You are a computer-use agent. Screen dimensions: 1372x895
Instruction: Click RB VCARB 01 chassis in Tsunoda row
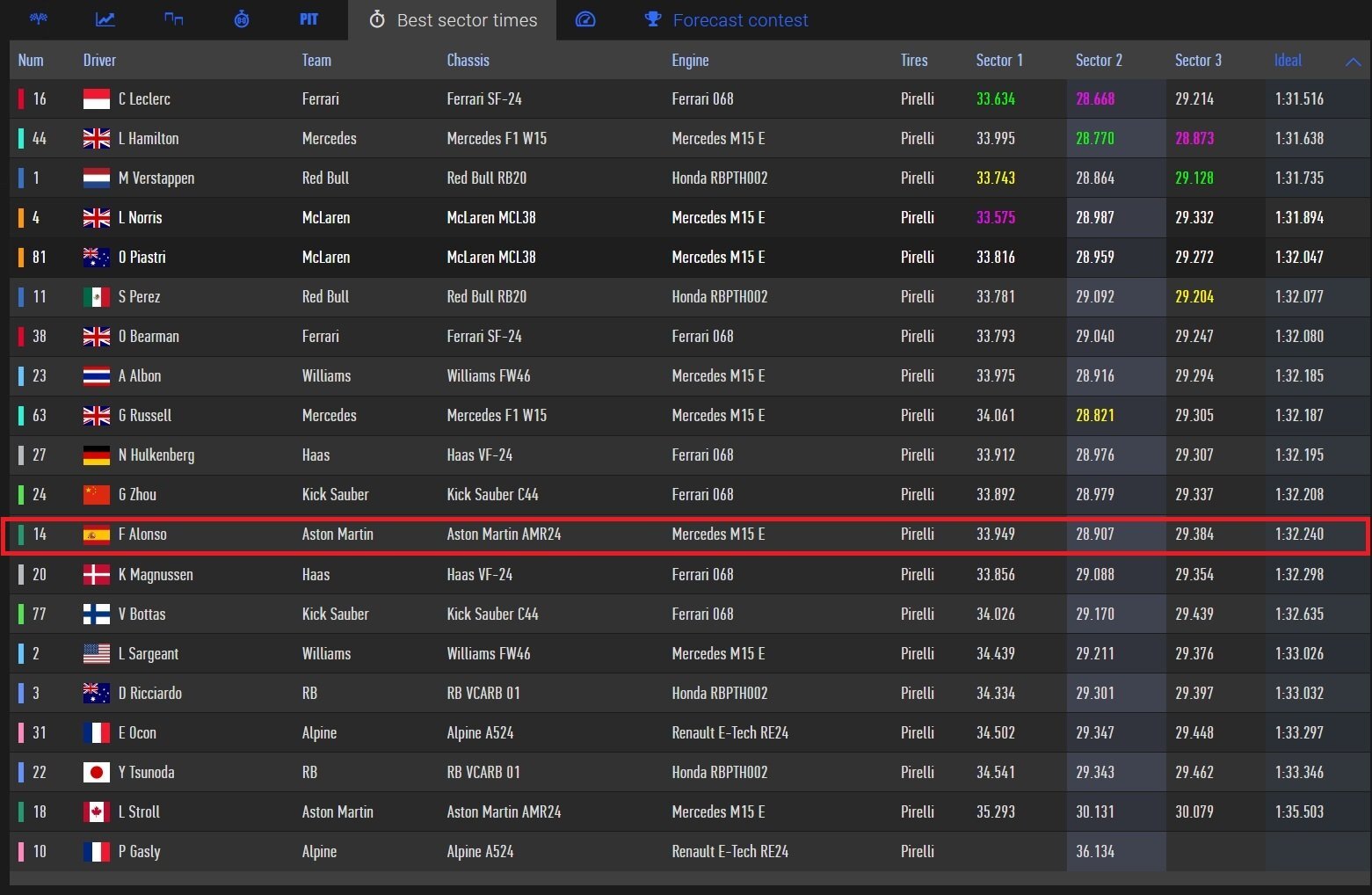[x=483, y=772]
